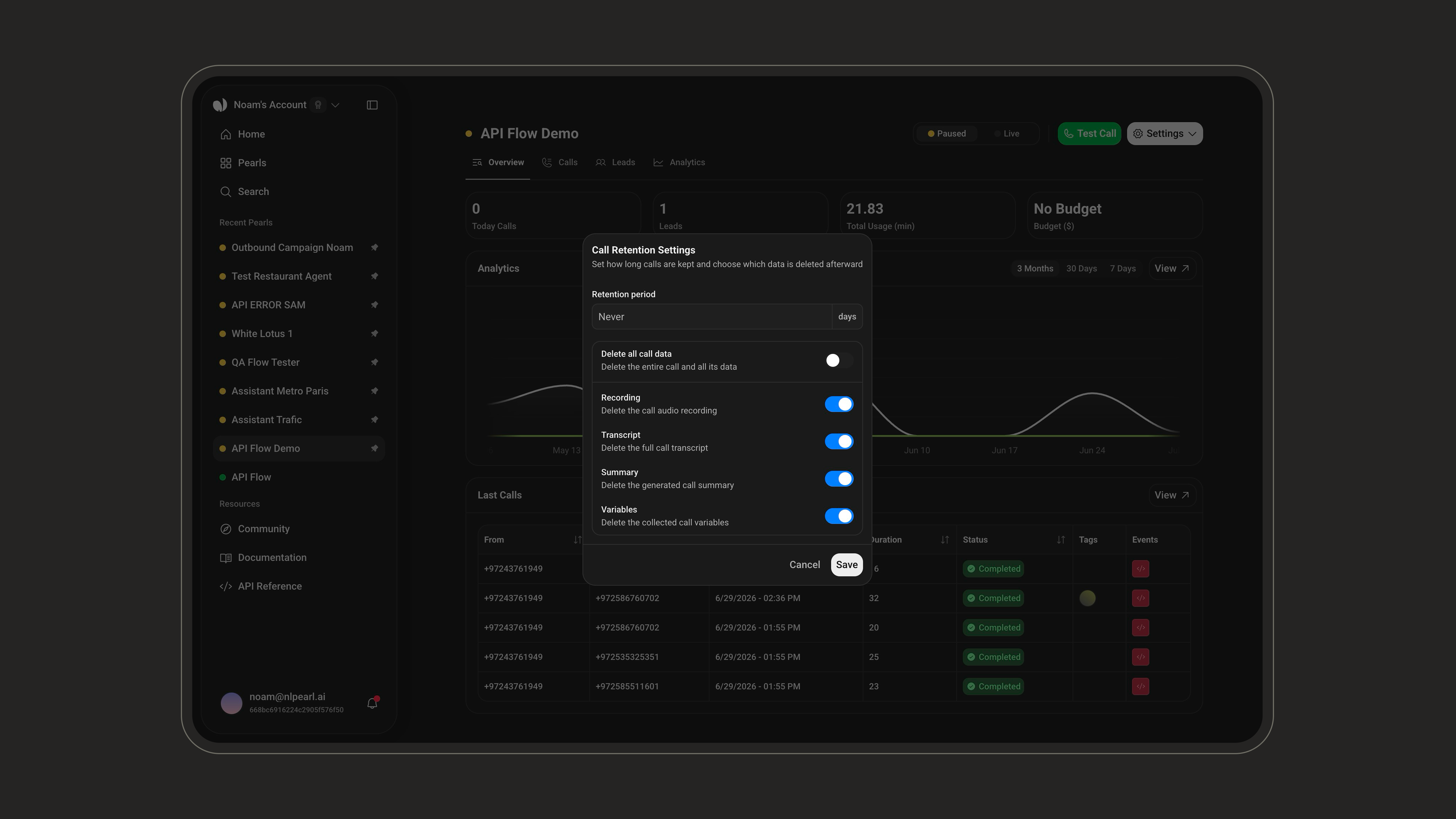Collapse the sidebar panel icon

pos(372,105)
